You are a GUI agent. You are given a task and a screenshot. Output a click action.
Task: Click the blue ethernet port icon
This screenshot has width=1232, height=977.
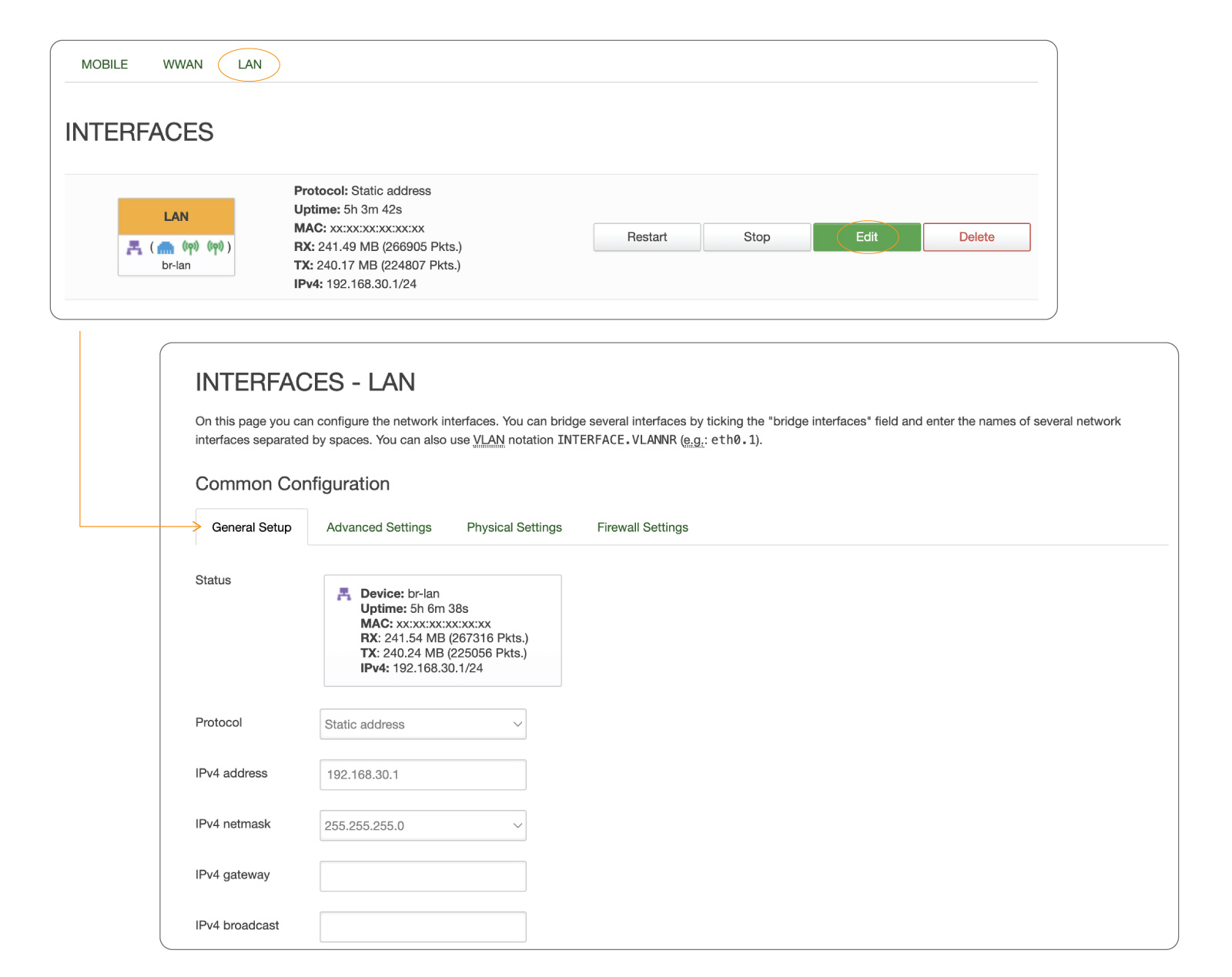pos(166,247)
